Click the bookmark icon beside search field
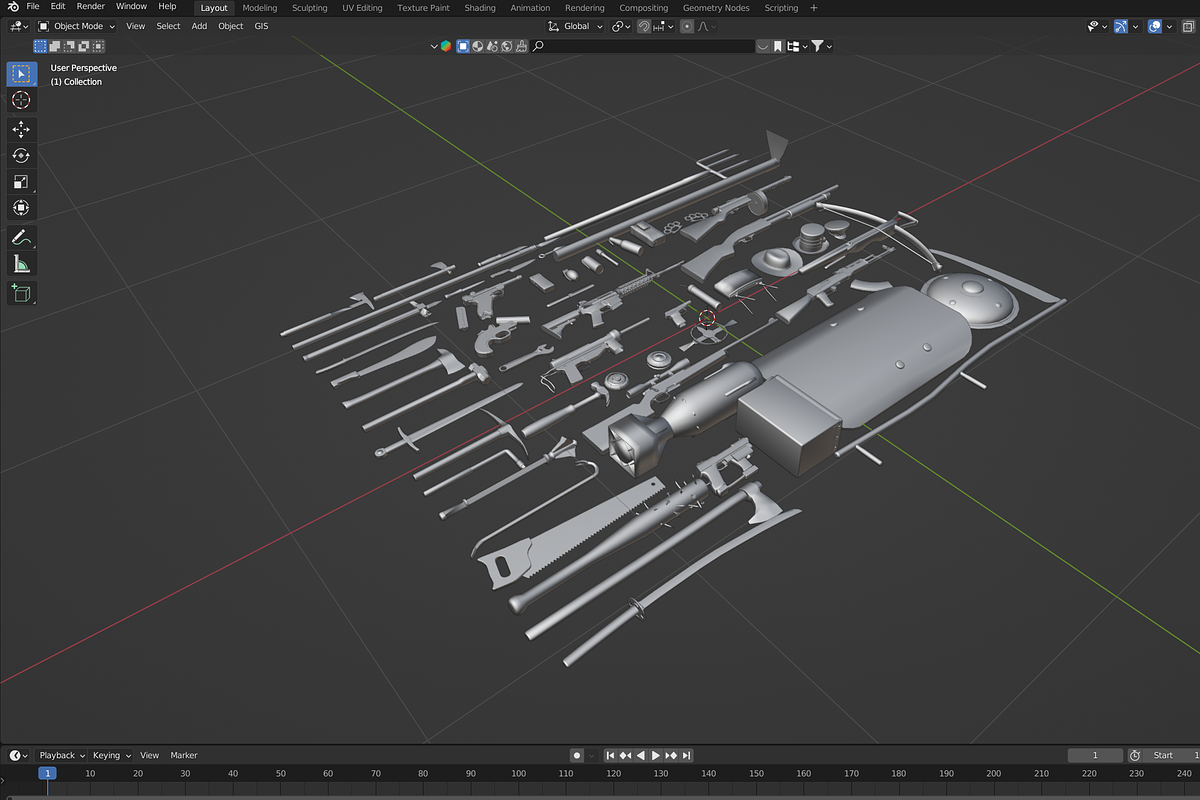This screenshot has height=800, width=1200. (777, 46)
